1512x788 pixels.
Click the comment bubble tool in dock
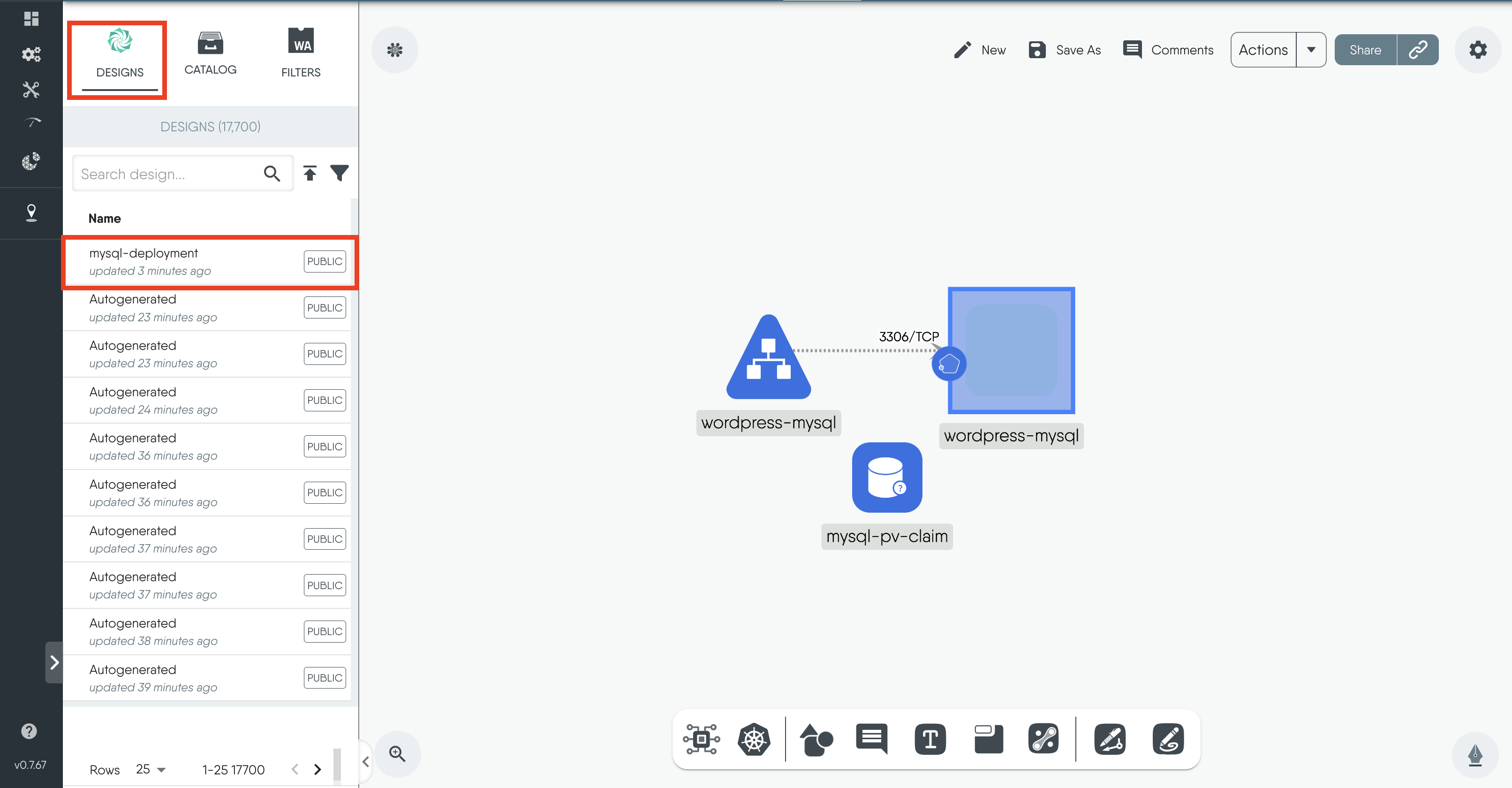872,738
